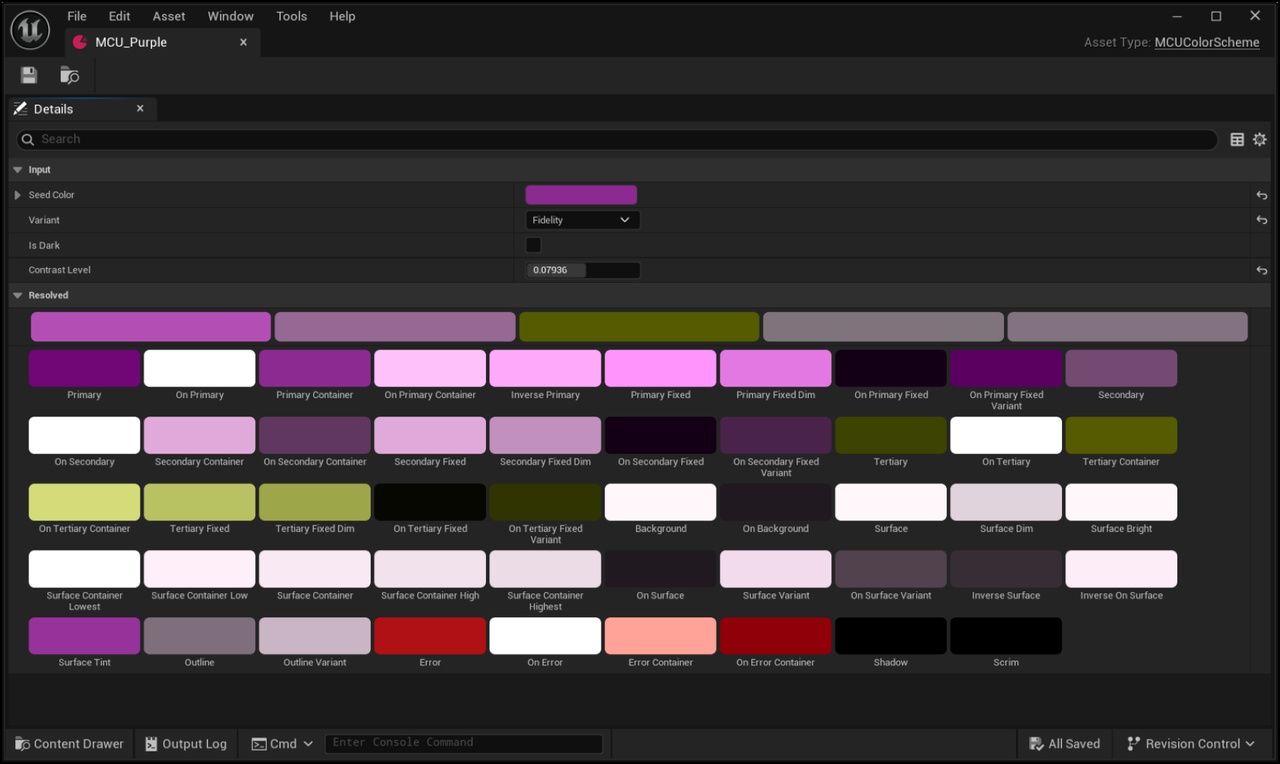Click the 'Shadow' swatch label
The height and width of the screenshot is (764, 1280).
click(x=890, y=662)
